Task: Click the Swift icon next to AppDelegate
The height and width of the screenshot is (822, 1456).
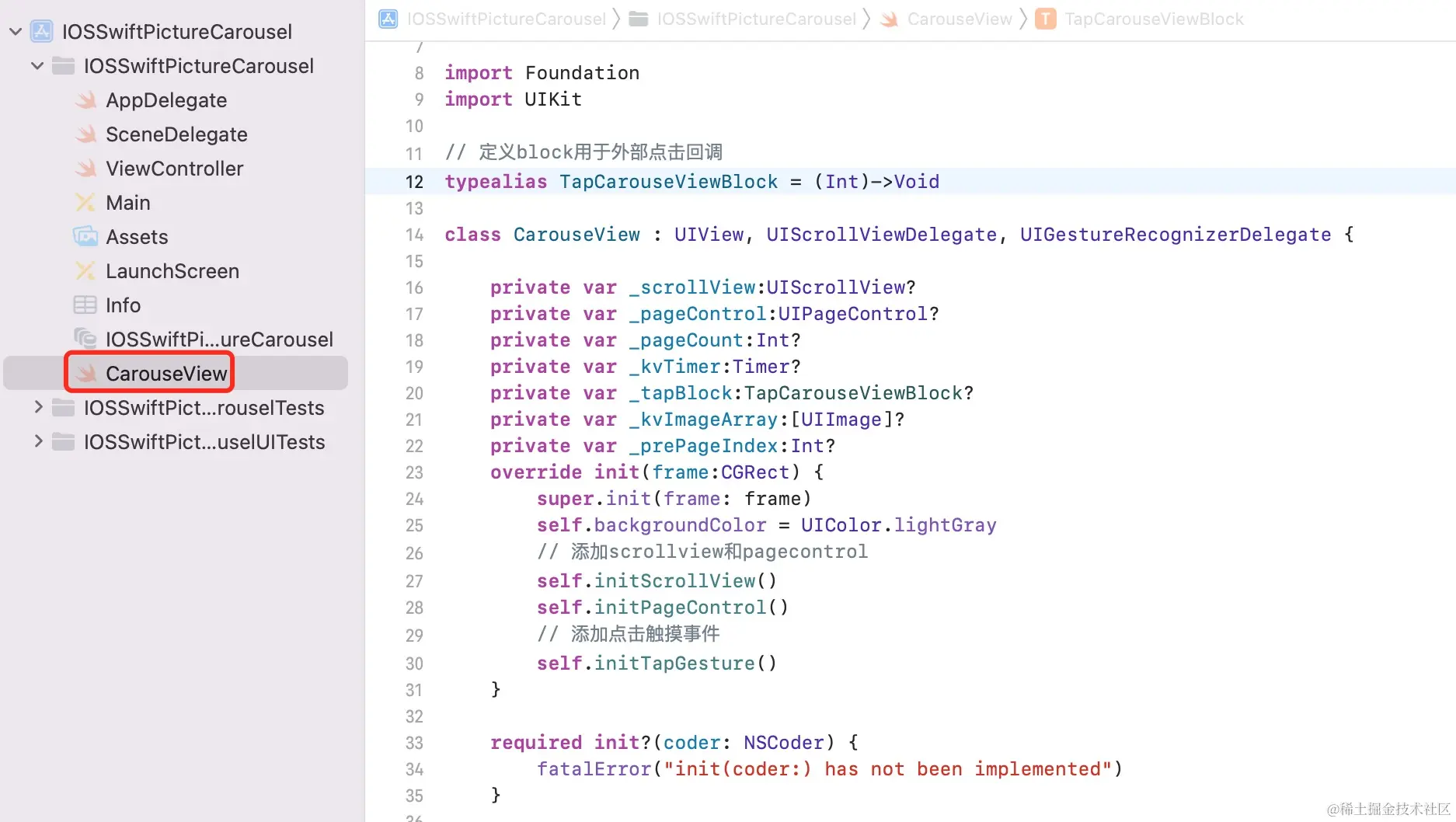Action: coord(85,100)
